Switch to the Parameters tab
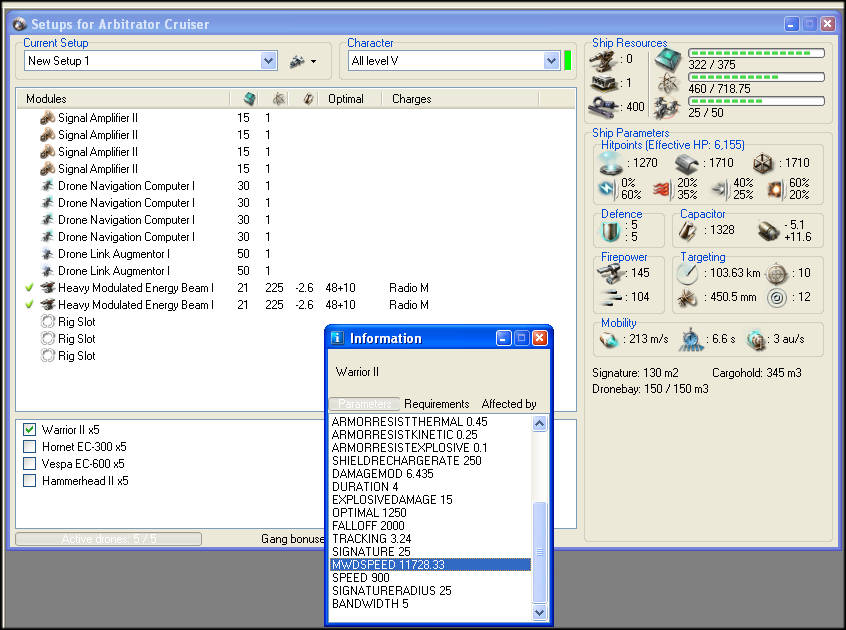The width and height of the screenshot is (846, 630). (365, 404)
